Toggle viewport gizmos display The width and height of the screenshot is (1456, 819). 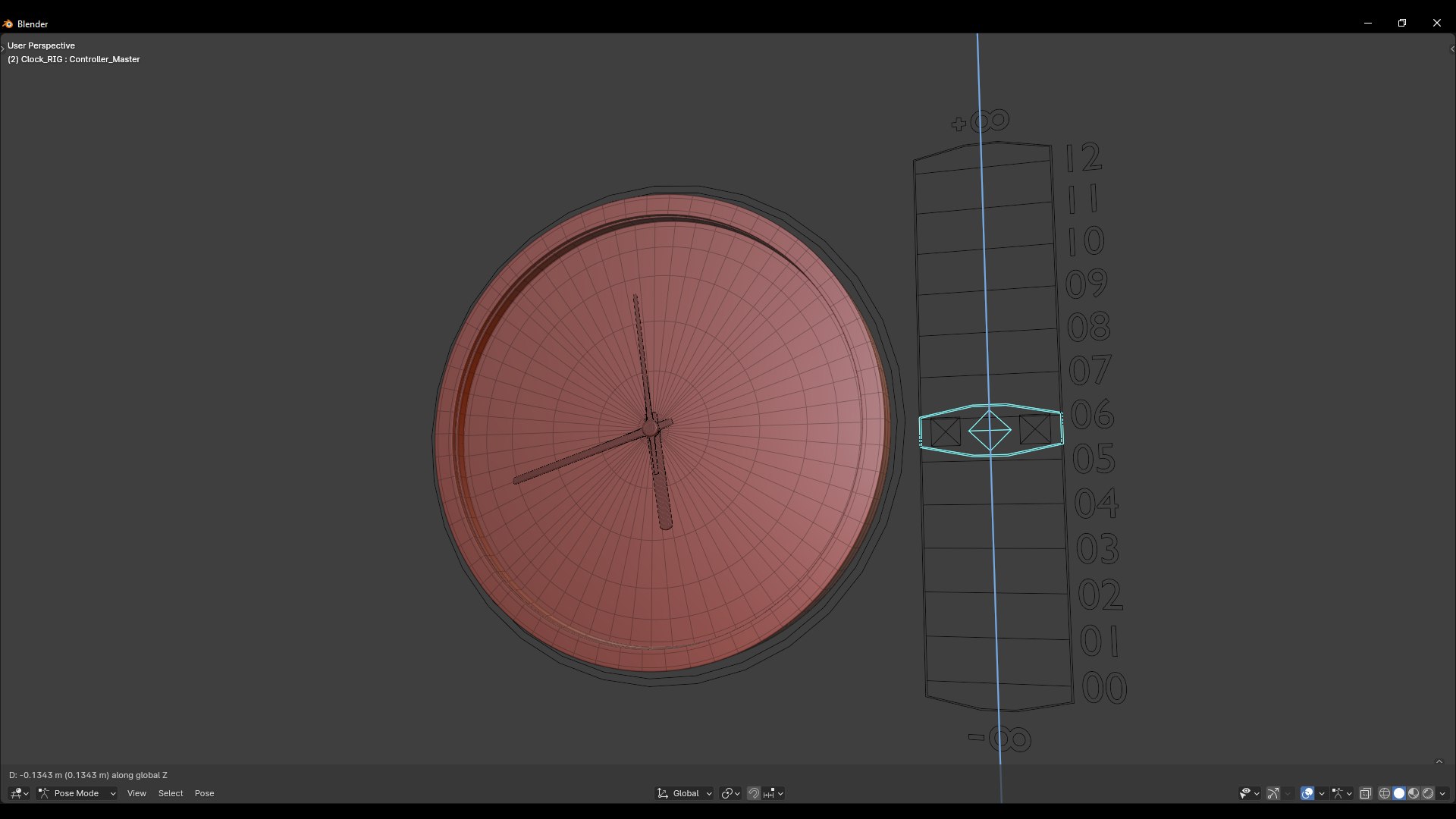pos(1273,793)
